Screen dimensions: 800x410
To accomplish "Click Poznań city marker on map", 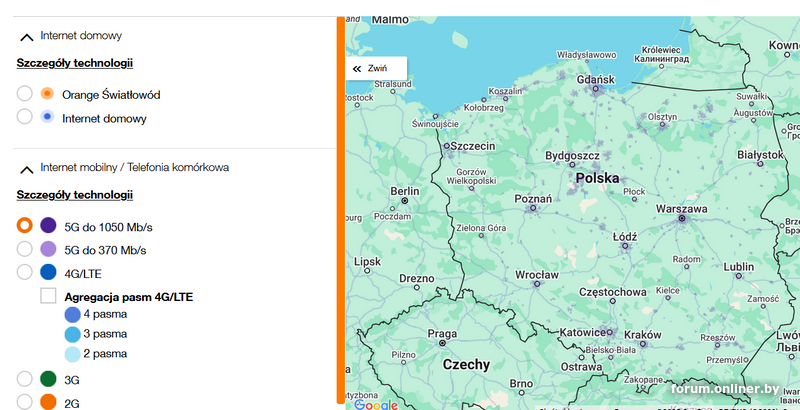I will pyautogui.click(x=533, y=208).
